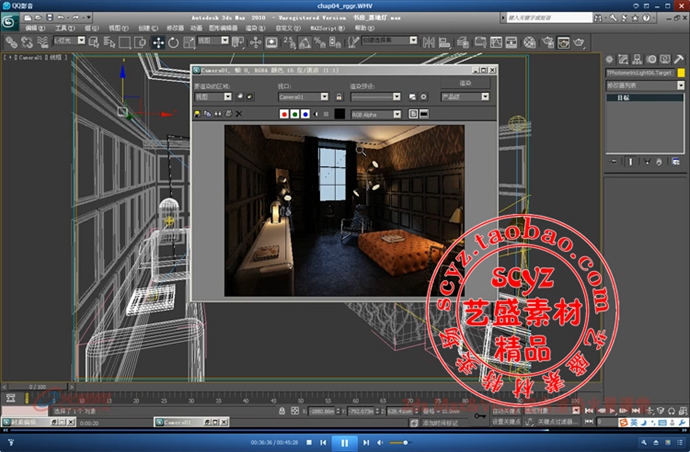Click the Align tool
The image size is (690, 452).
click(x=444, y=42)
